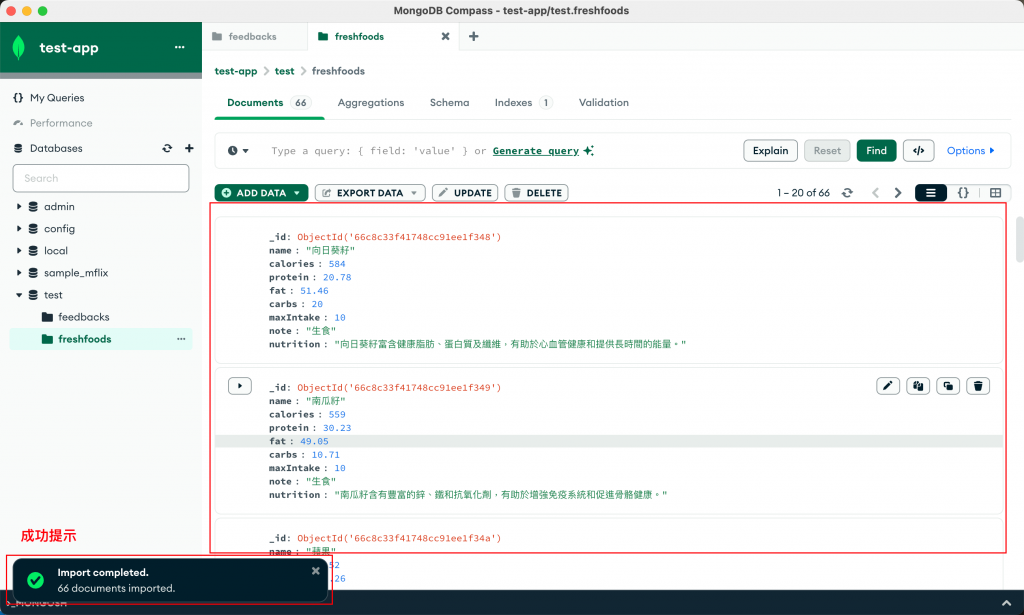Screen dimensions: 1024x615
Task: Click the name value "向日葵籽"
Action: [330, 251]
